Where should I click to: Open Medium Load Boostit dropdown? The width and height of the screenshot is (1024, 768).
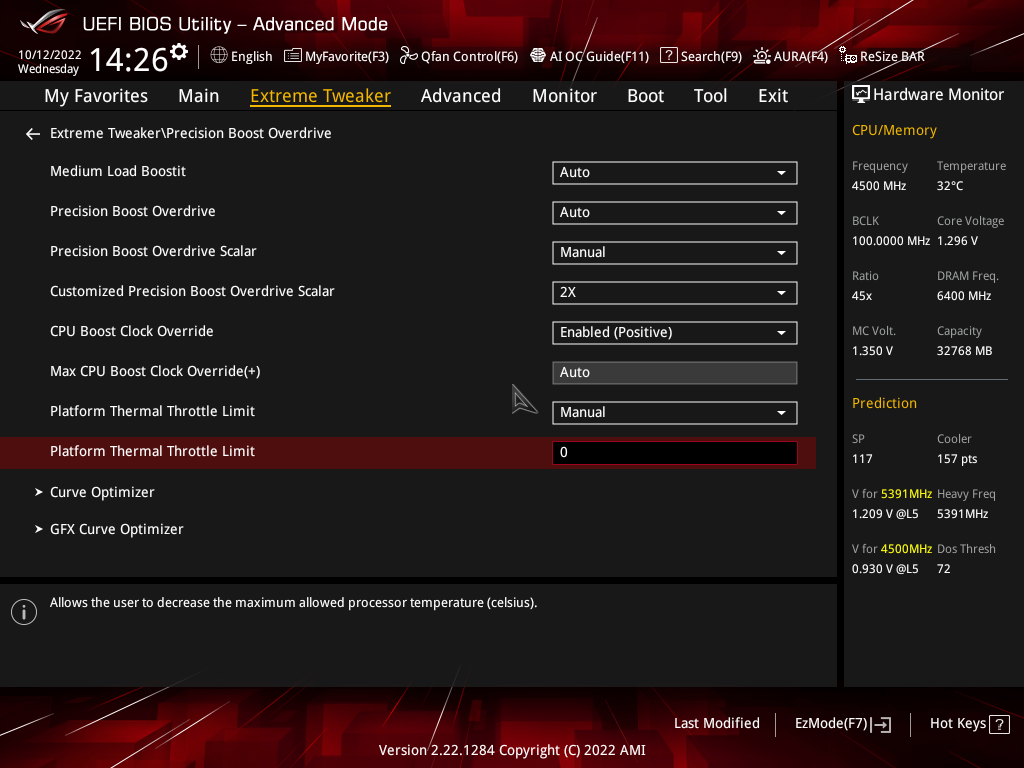(x=675, y=172)
